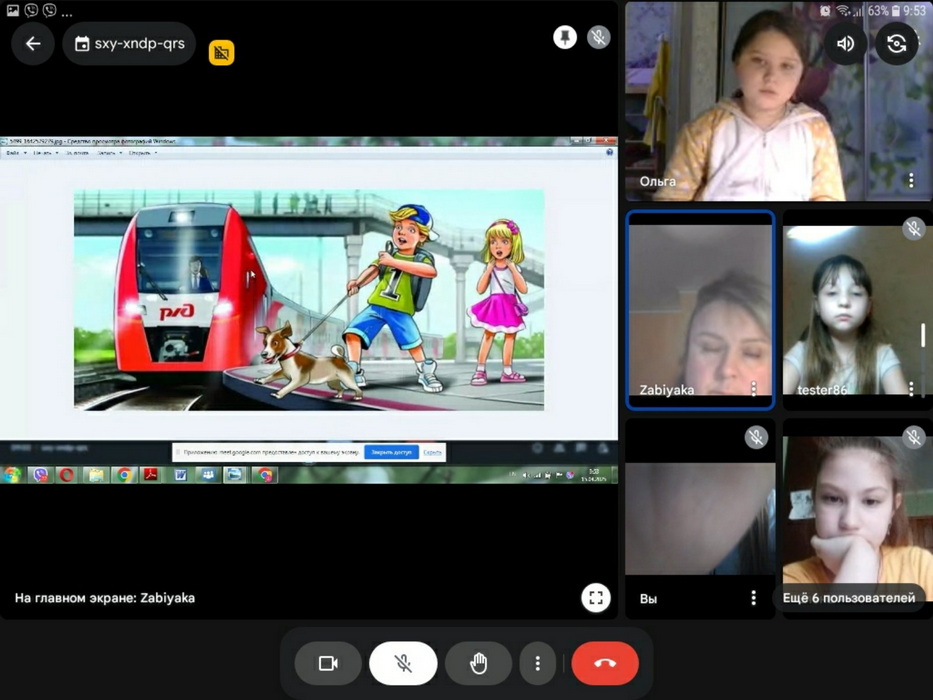This screenshot has height=700, width=933.
Task: Open the three-dot menu on the Вы tile
Action: pos(754,598)
